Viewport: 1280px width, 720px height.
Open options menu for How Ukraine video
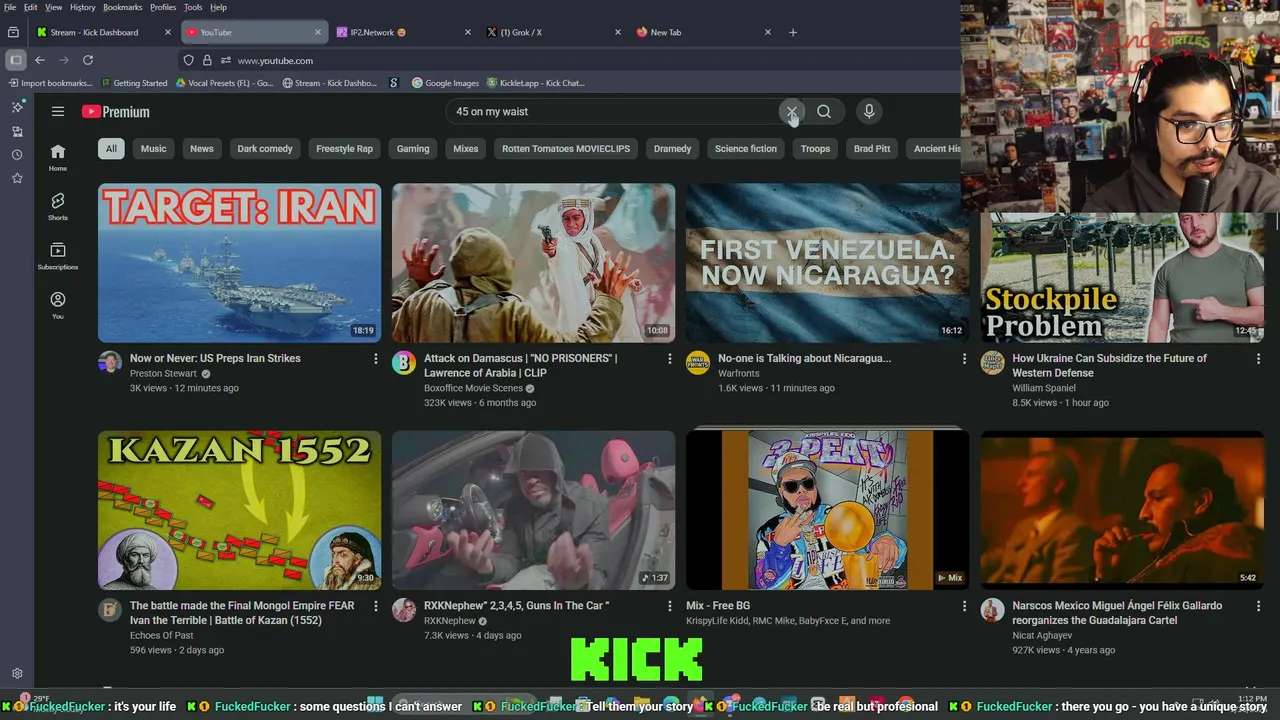click(1258, 358)
